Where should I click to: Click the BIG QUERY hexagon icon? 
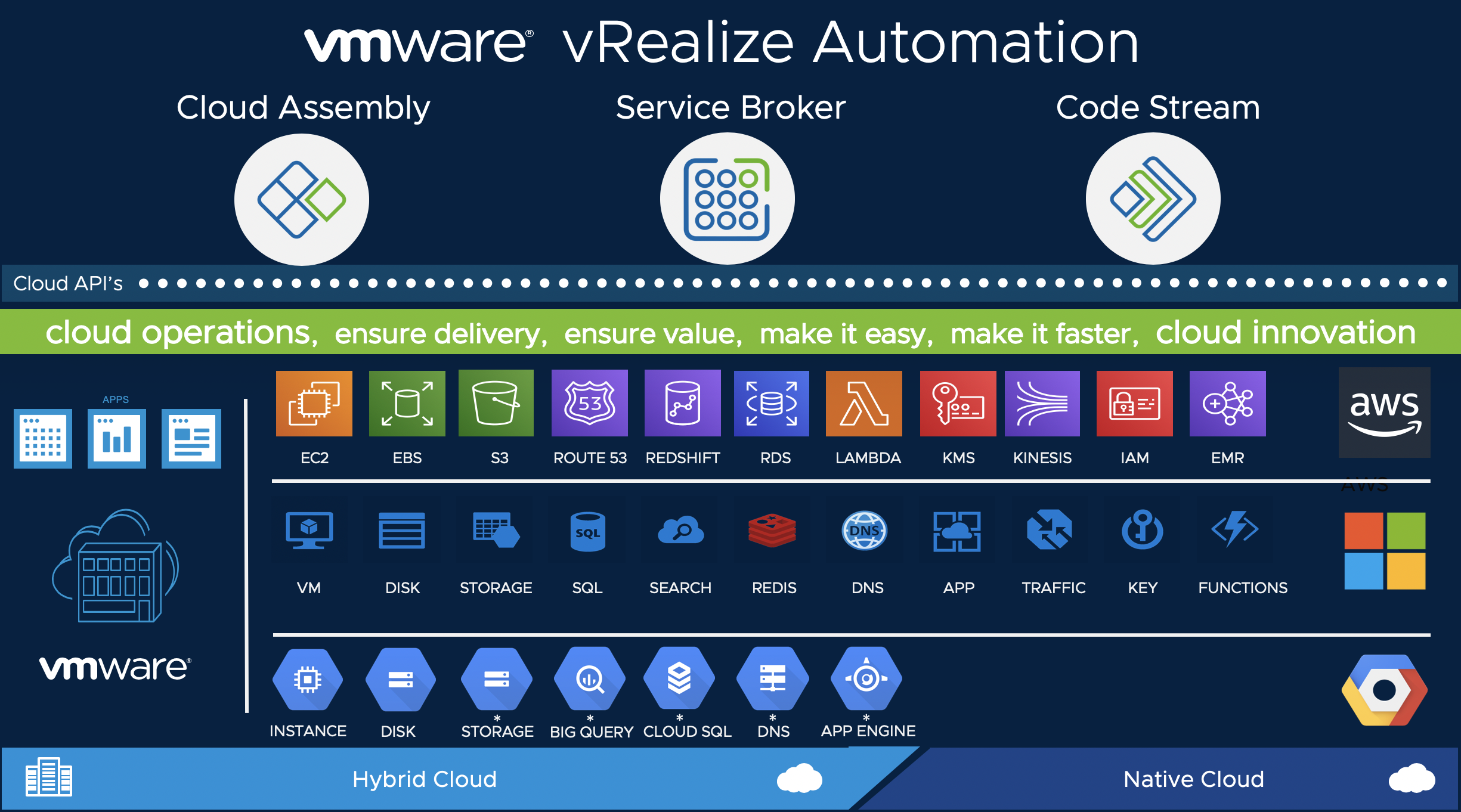click(x=590, y=678)
